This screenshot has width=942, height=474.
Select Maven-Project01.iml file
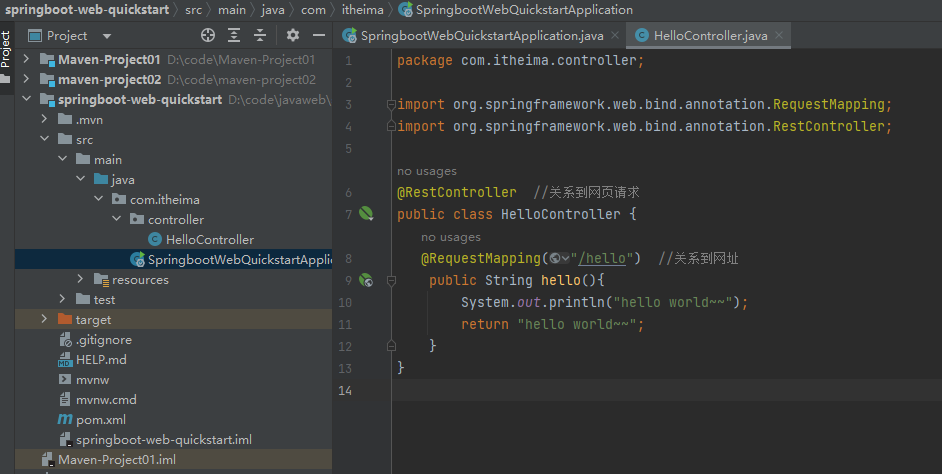117,460
